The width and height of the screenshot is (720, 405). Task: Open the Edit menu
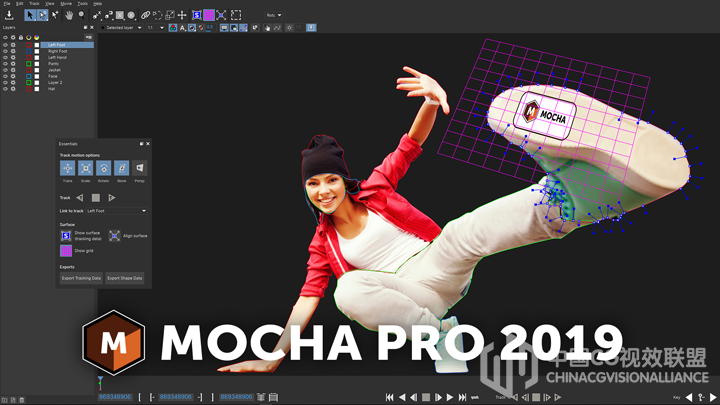(x=20, y=3)
